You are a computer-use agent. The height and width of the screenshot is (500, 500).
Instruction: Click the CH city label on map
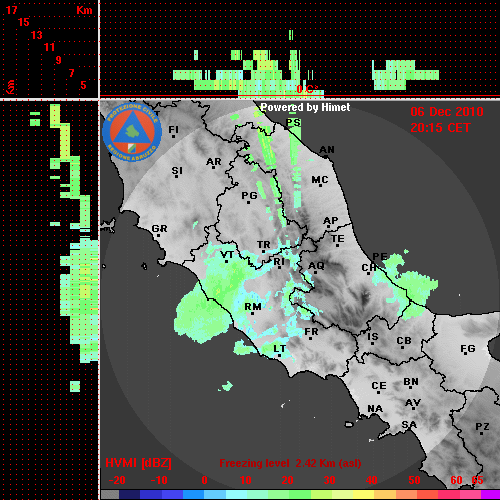coord(369,268)
